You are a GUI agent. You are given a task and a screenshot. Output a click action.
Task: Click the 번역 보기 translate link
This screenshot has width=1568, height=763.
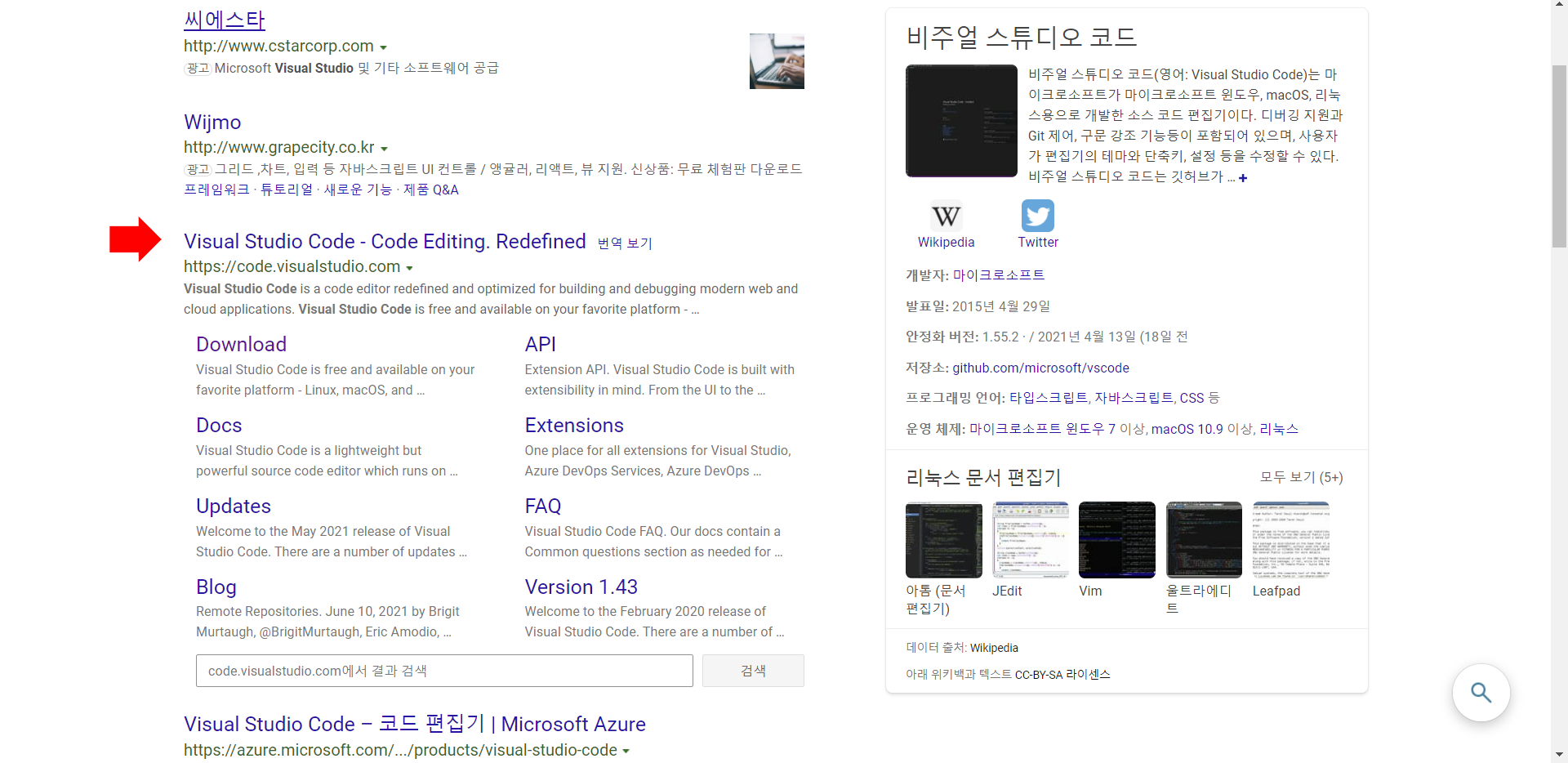(x=625, y=243)
